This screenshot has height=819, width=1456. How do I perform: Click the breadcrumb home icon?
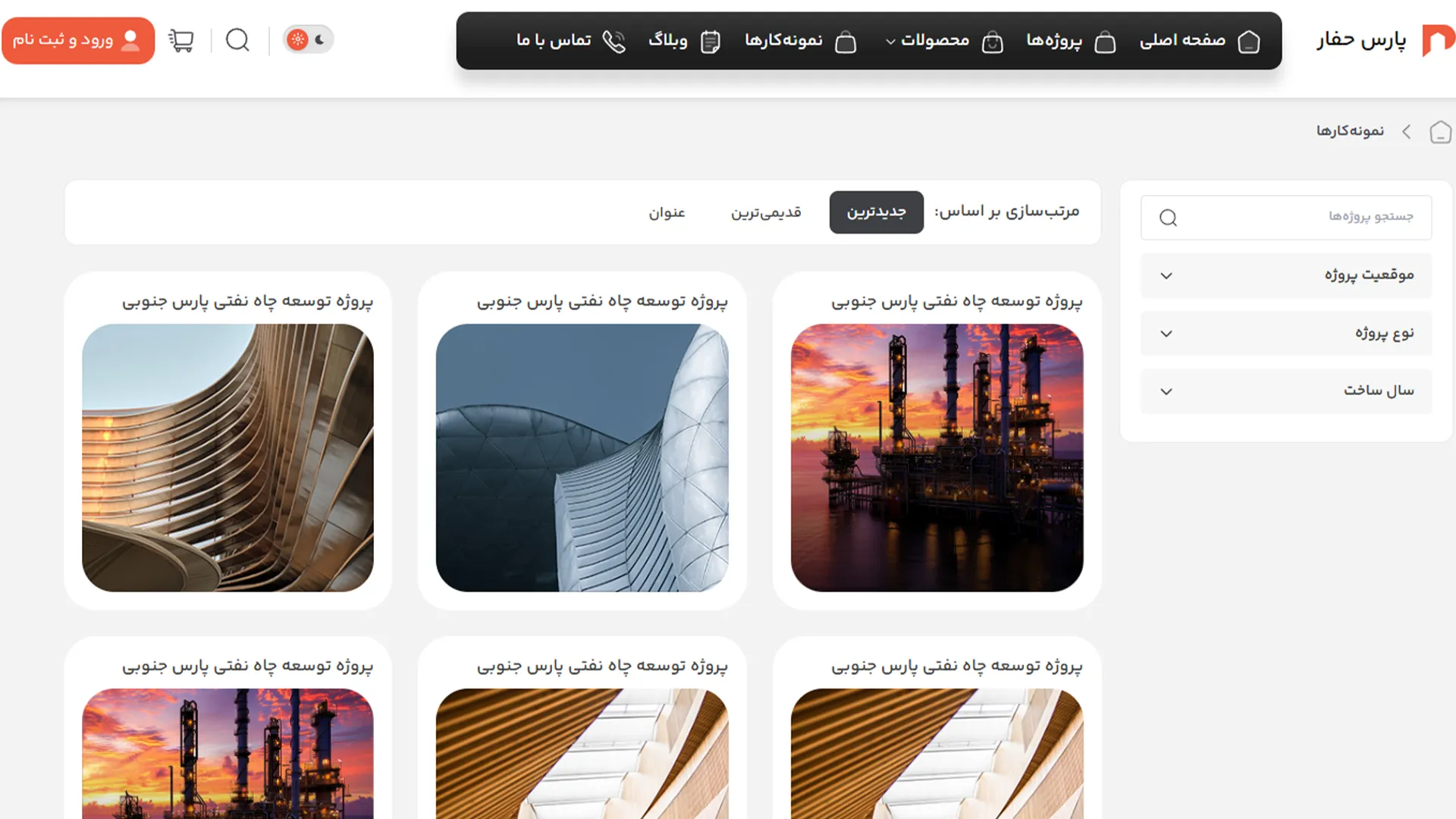[1440, 132]
